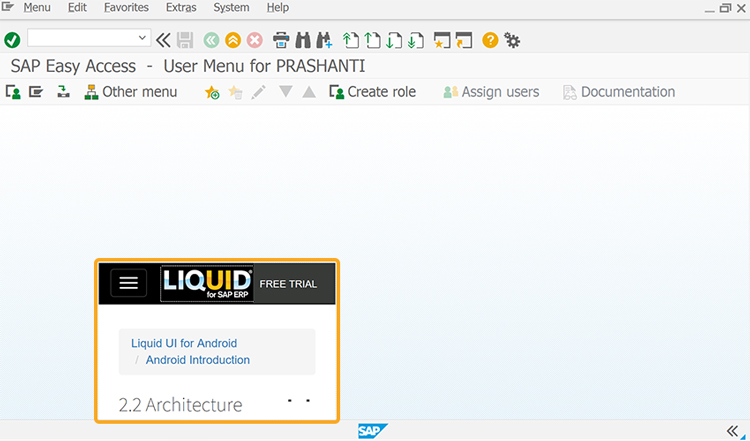Click the SAP logo in status bar
This screenshot has width=750, height=441.
pos(373,431)
